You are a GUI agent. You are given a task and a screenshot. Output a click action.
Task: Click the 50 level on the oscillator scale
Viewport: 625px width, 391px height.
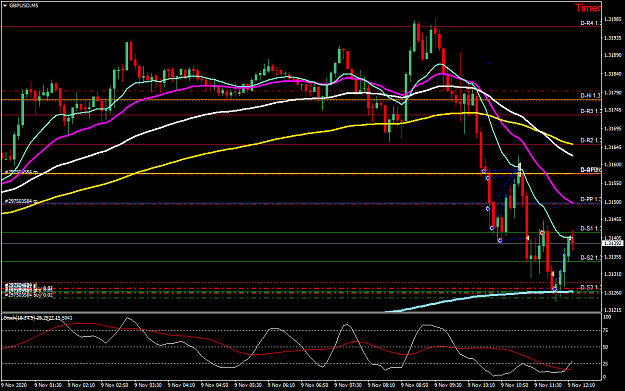click(605, 347)
